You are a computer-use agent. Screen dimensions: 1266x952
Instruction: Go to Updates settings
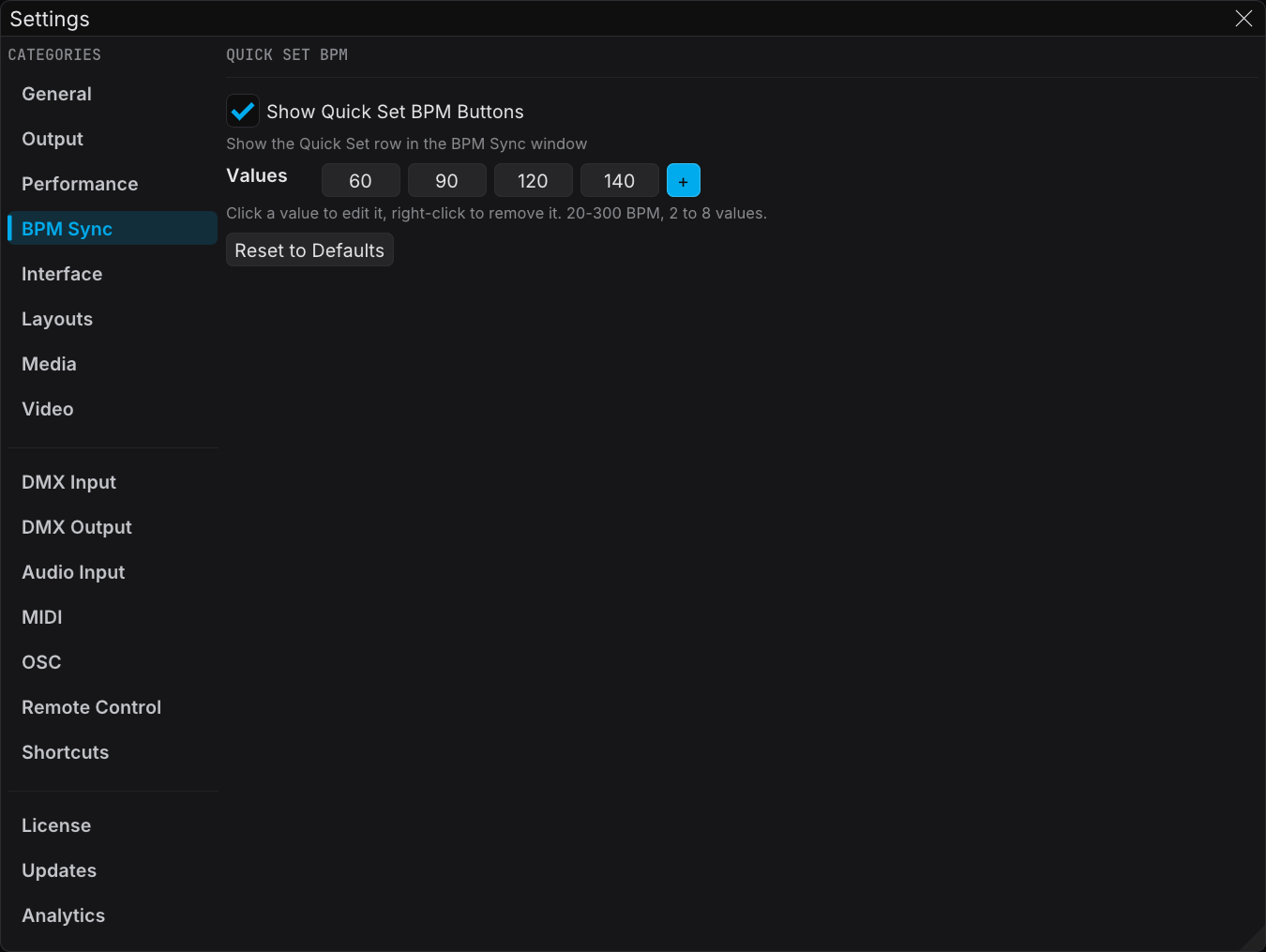(113, 870)
